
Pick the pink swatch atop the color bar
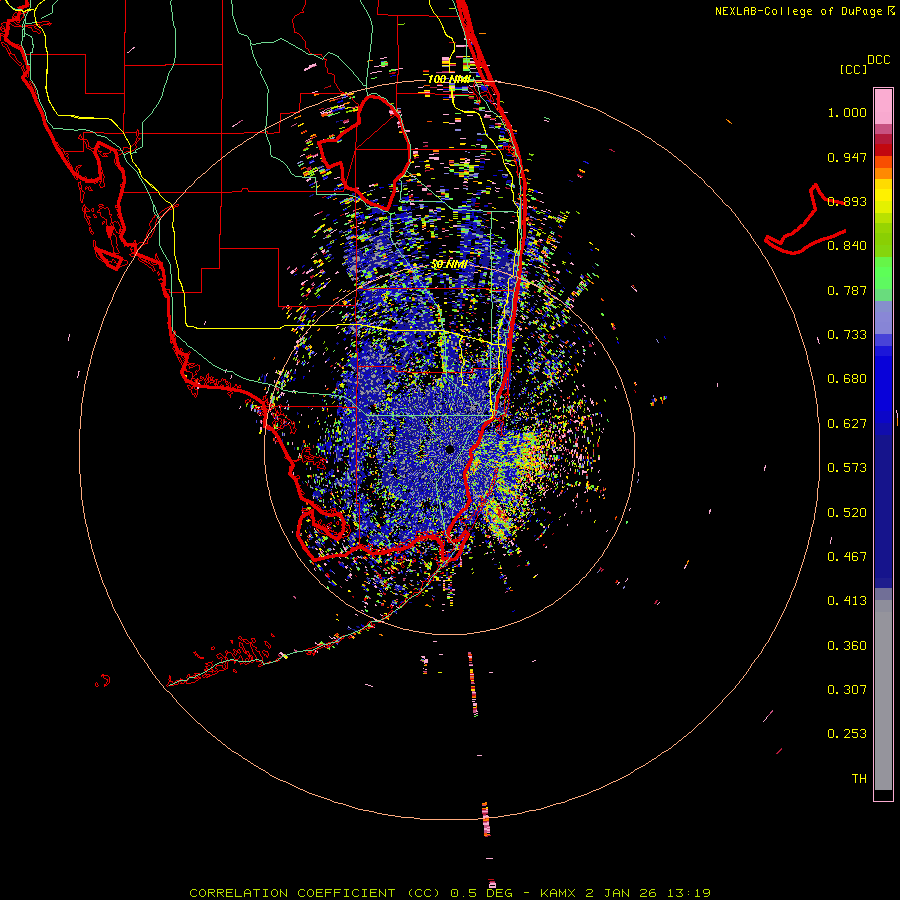click(x=883, y=106)
